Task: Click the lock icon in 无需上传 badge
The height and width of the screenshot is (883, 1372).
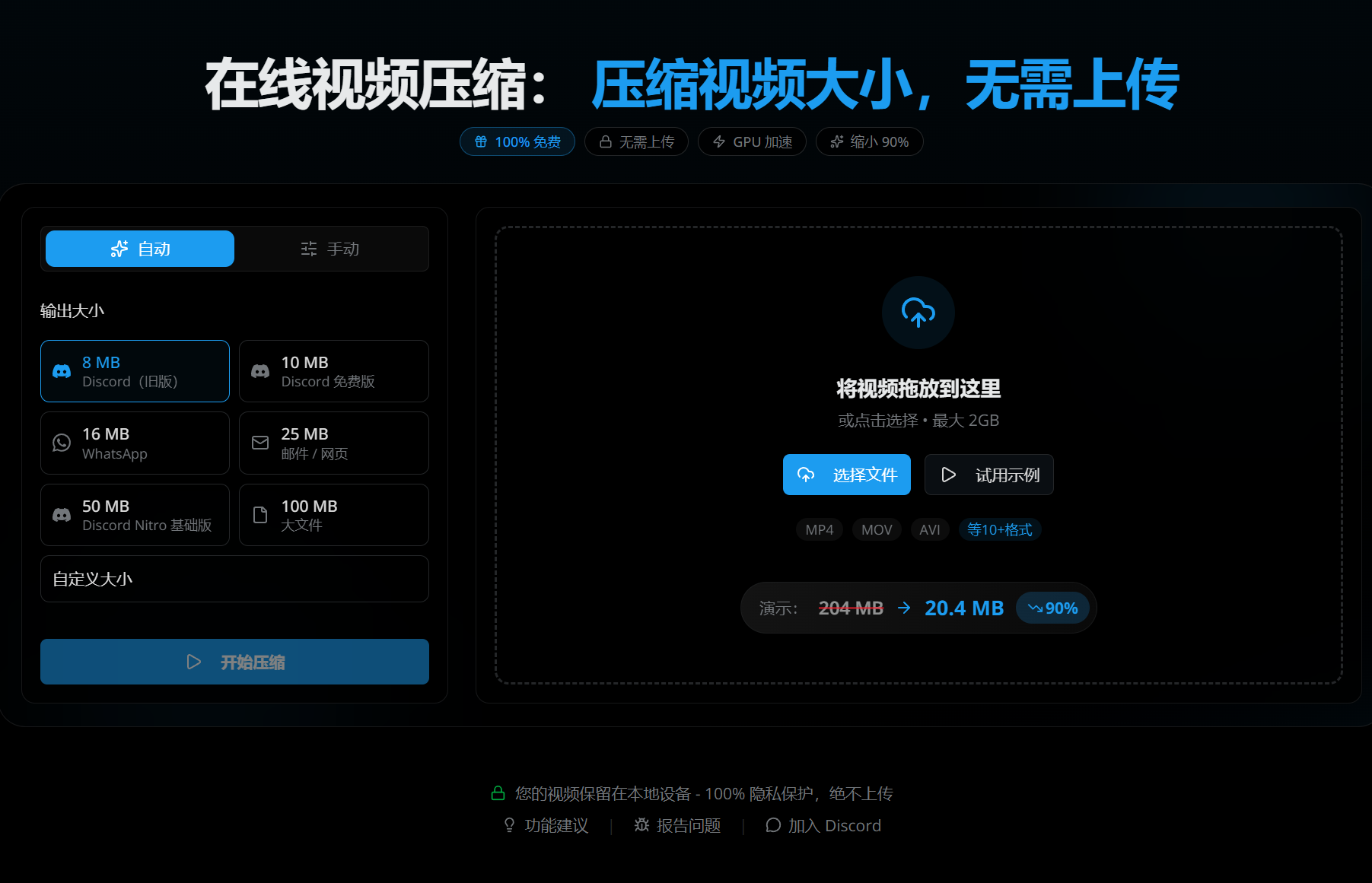Action: [606, 142]
